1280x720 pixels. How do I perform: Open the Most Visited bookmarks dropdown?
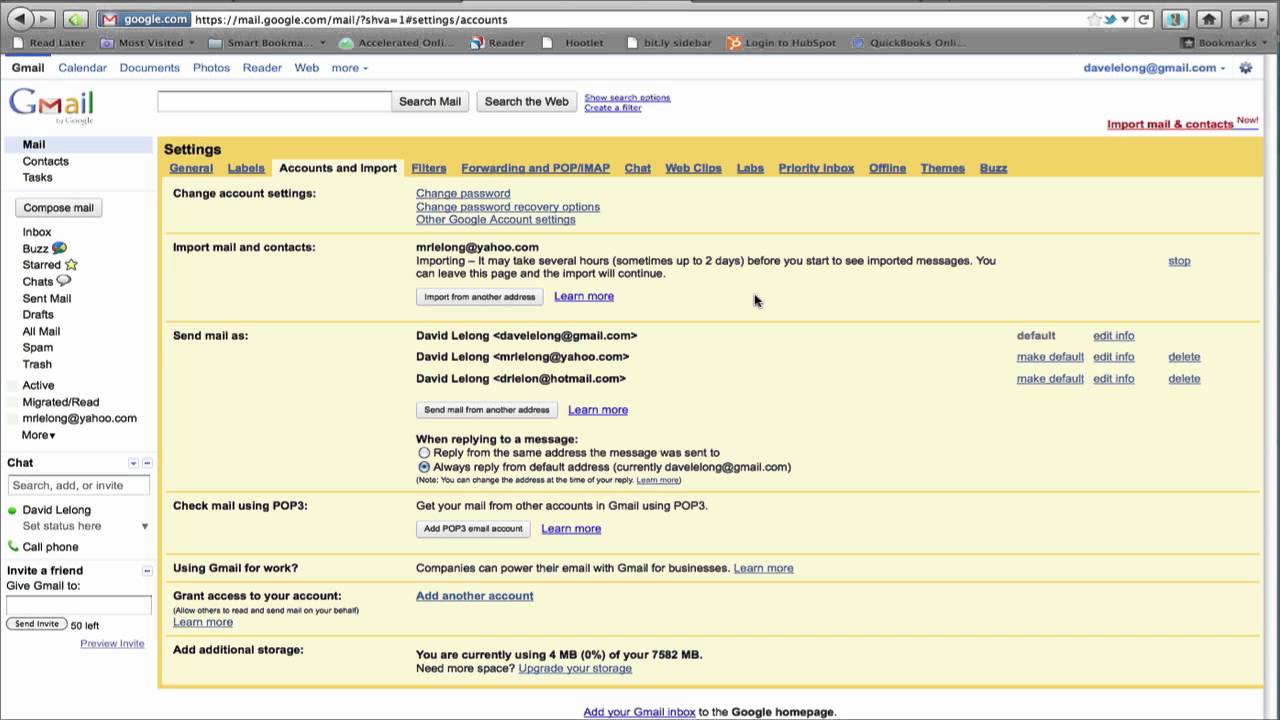pyautogui.click(x=149, y=43)
